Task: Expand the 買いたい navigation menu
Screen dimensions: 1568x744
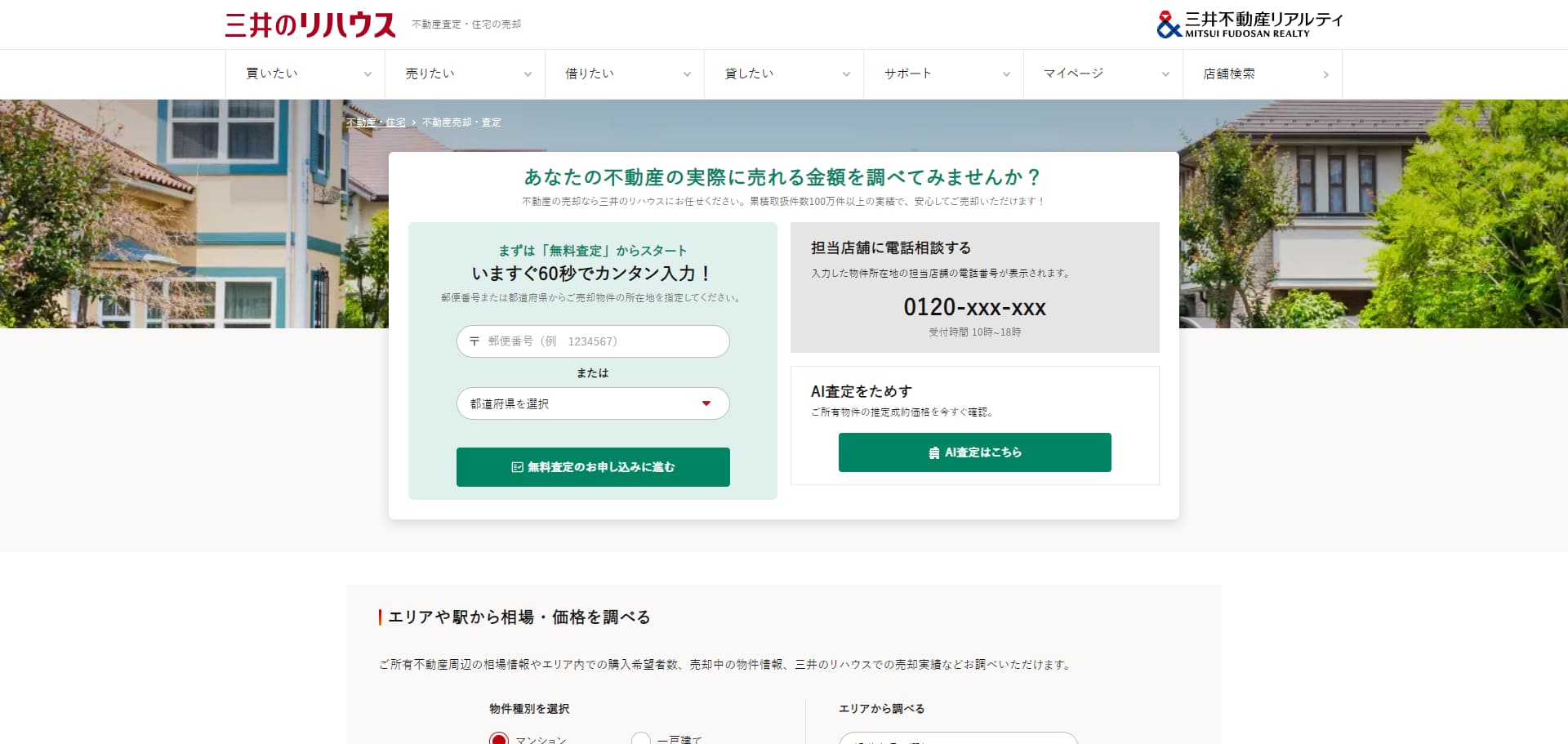Action: (304, 74)
